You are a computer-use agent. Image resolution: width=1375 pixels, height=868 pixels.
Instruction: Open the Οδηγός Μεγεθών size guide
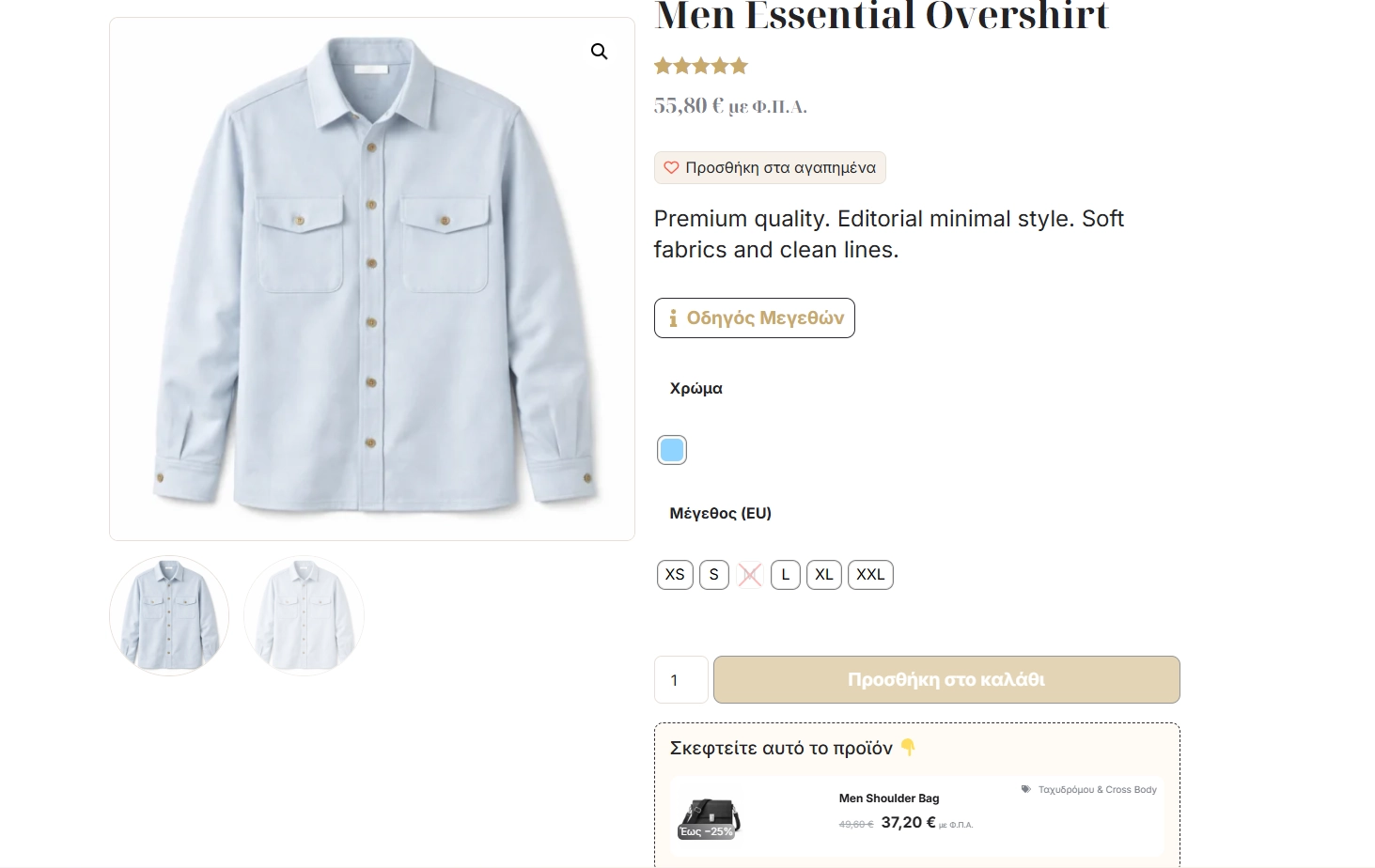755,318
